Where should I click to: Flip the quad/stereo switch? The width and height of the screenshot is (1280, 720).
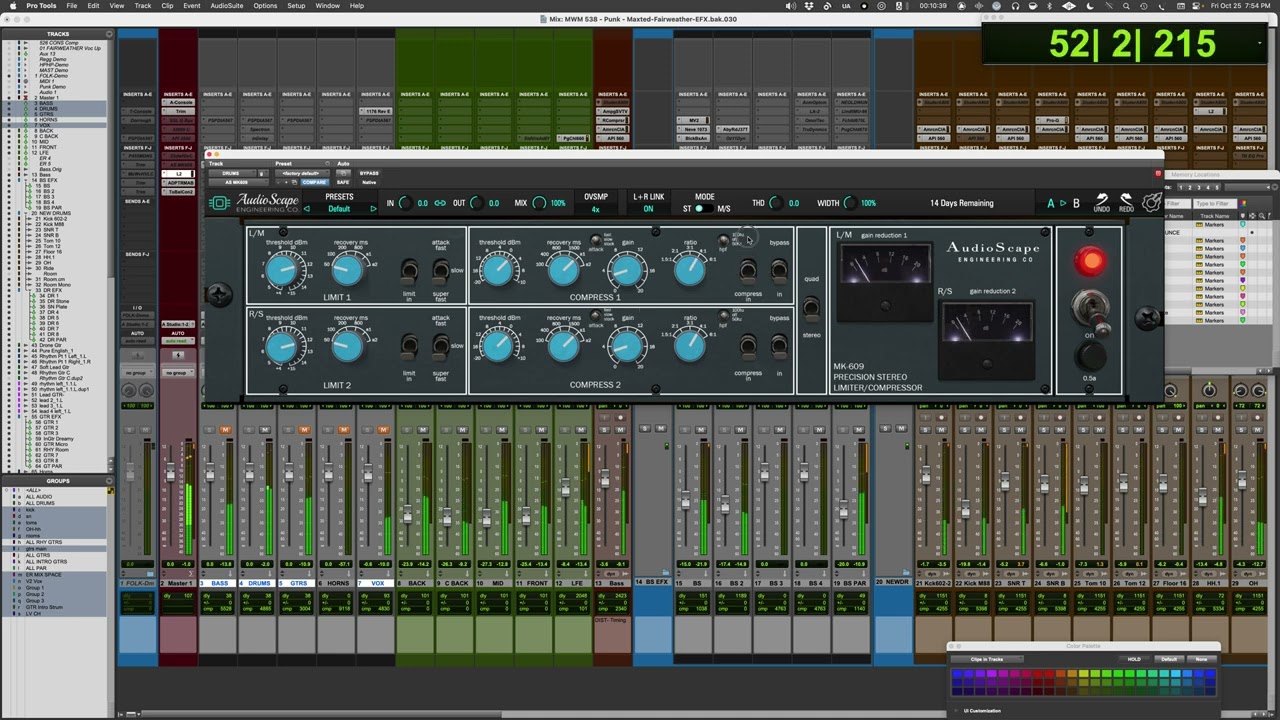point(811,308)
